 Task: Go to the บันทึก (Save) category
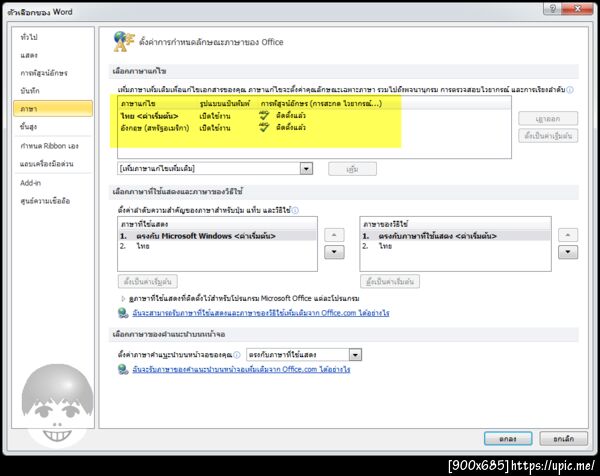tap(30, 91)
